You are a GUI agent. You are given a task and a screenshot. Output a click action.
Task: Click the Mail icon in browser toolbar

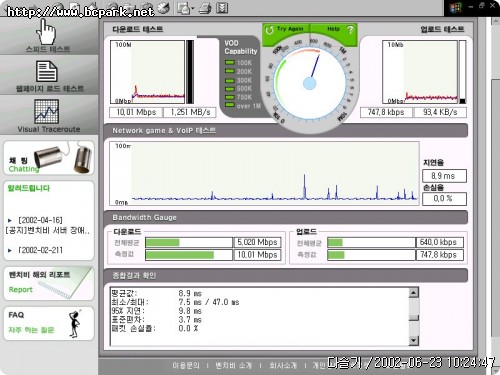click(x=183, y=8)
